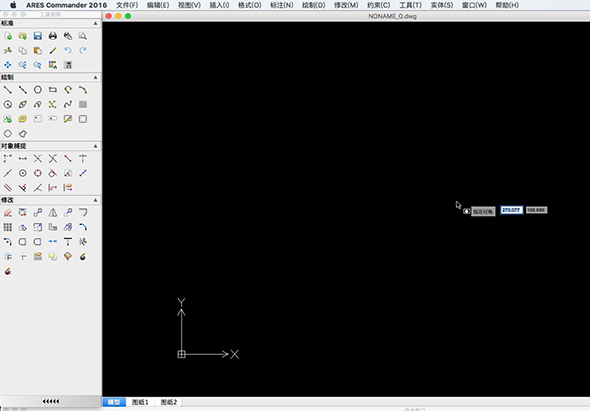The image size is (590, 411).
Task: Open the 工具(T) Tools menu
Action: [410, 5]
